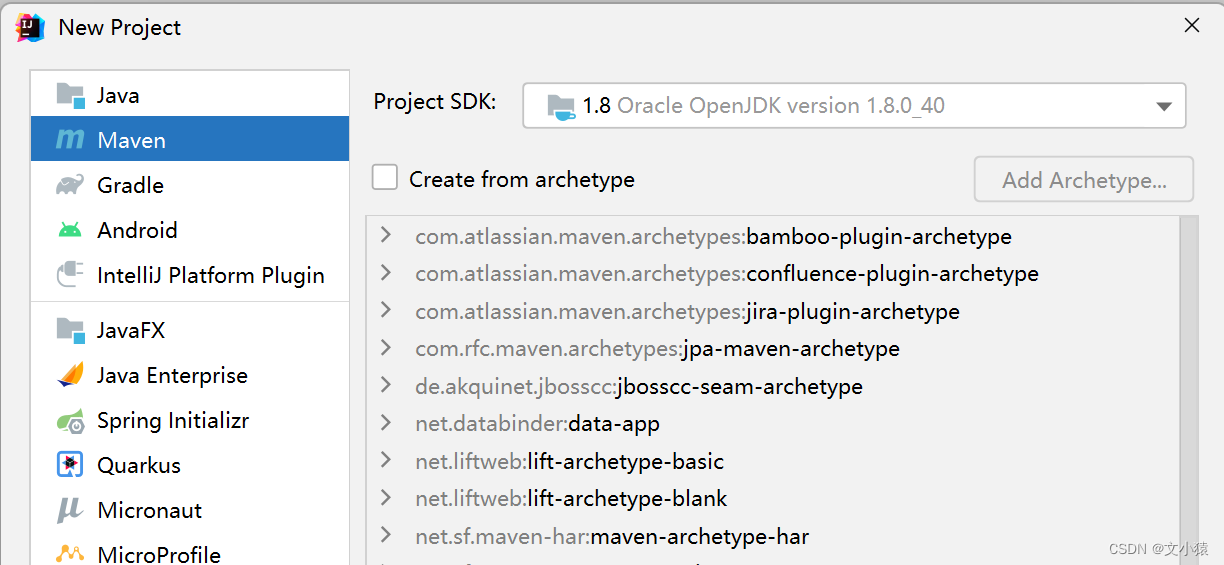The image size is (1224, 565).
Task: Click the Android robot icon
Action: click(70, 230)
